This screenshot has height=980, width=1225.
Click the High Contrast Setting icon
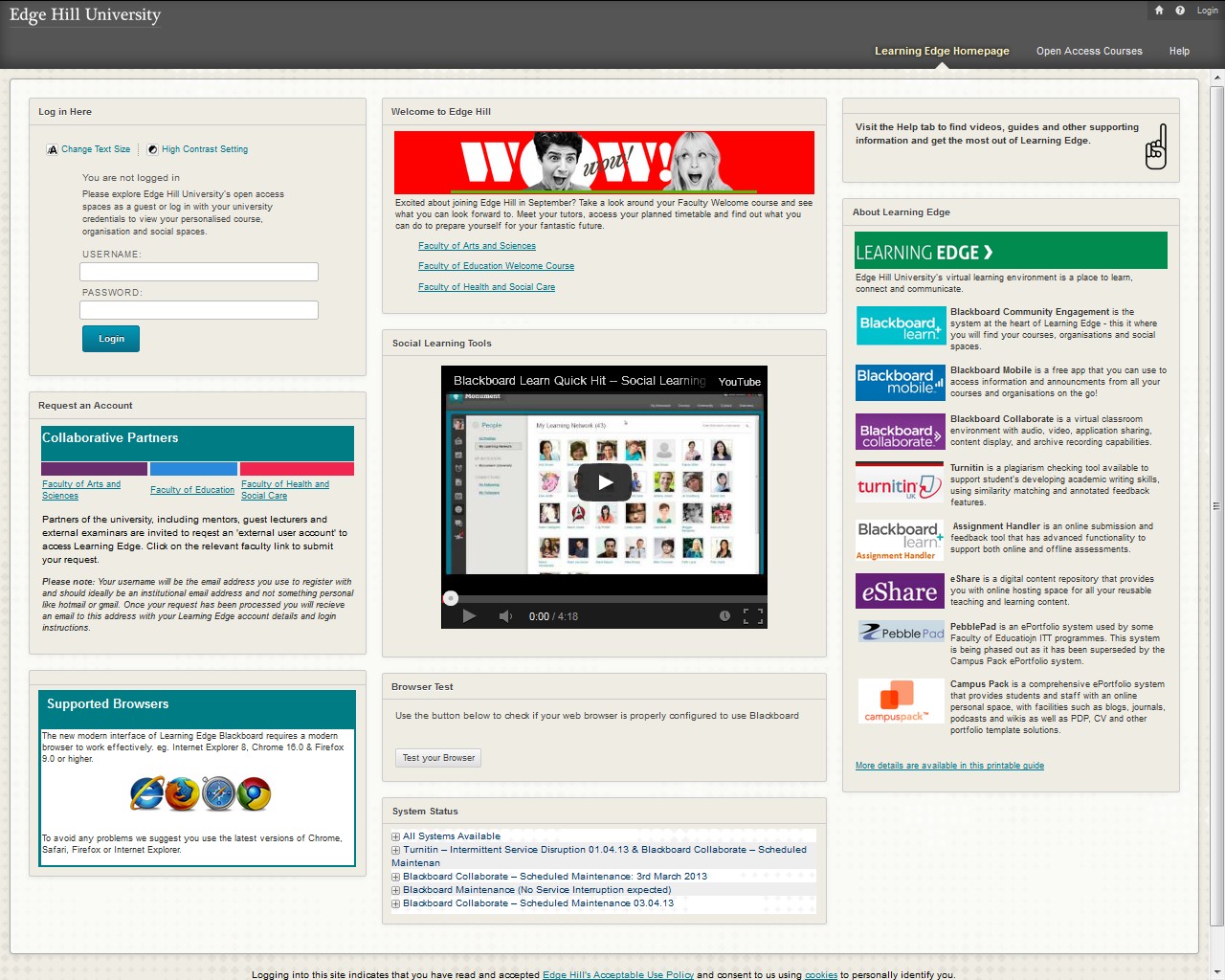(x=153, y=149)
